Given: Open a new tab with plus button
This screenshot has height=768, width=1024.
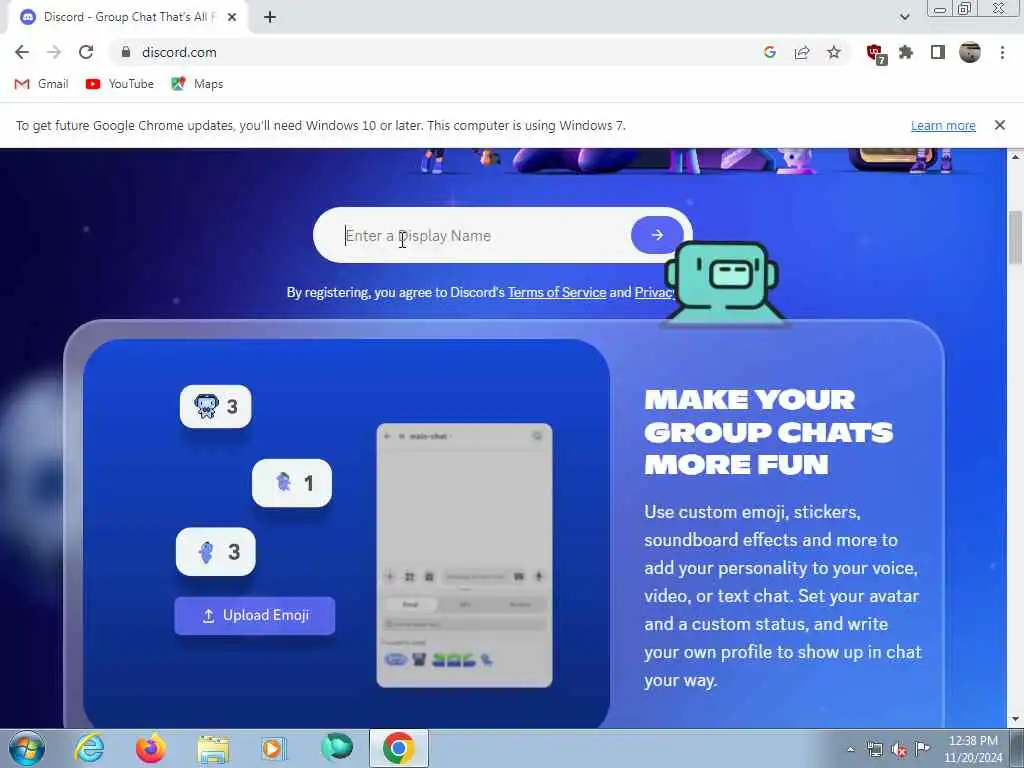Looking at the screenshot, I should (270, 18).
